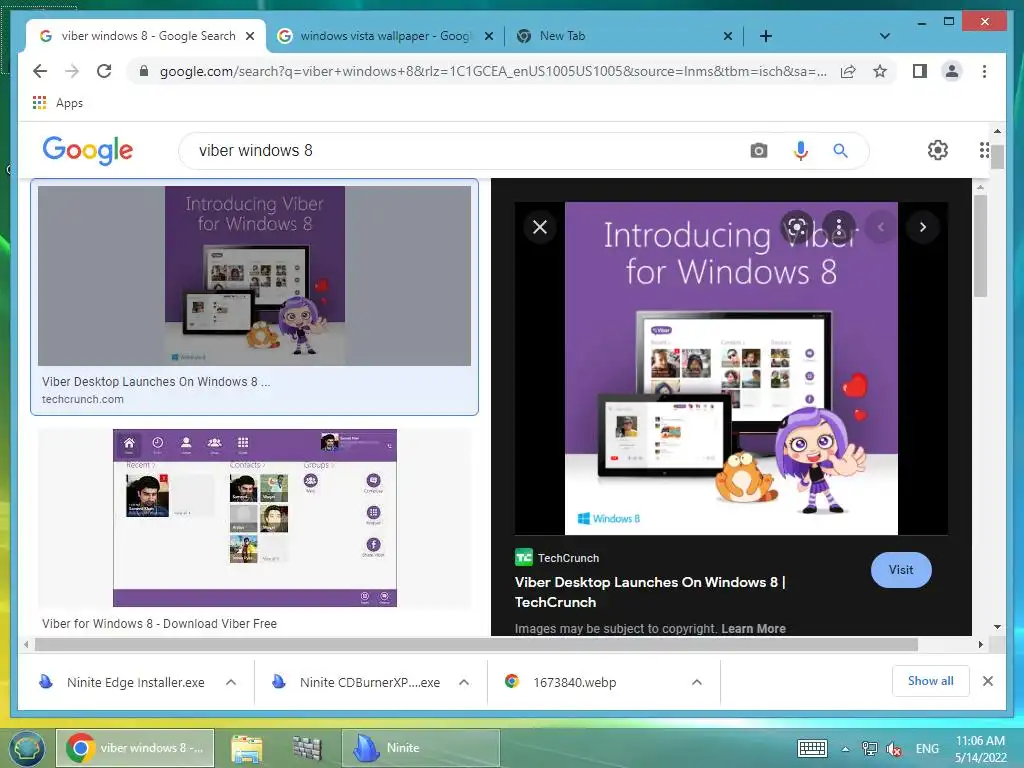Reload the current page
Viewport: 1024px width, 768px height.
(104, 71)
